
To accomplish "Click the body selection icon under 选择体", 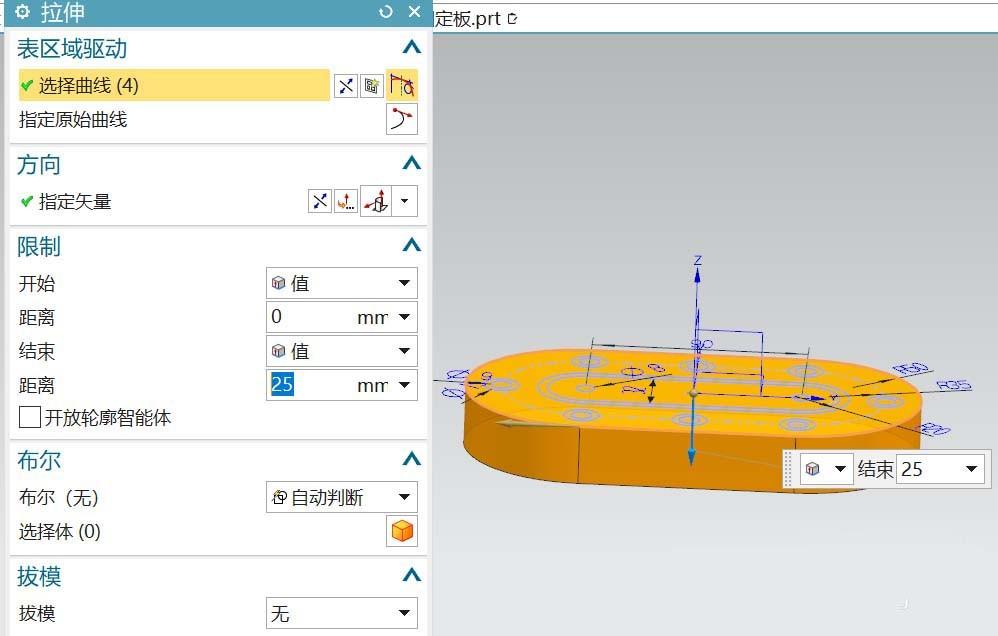I will click(401, 531).
